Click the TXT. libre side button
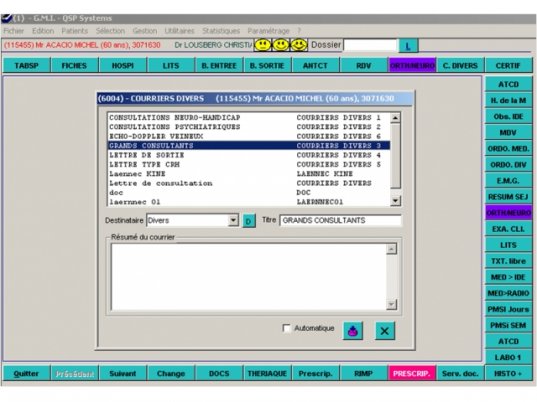 [509, 261]
